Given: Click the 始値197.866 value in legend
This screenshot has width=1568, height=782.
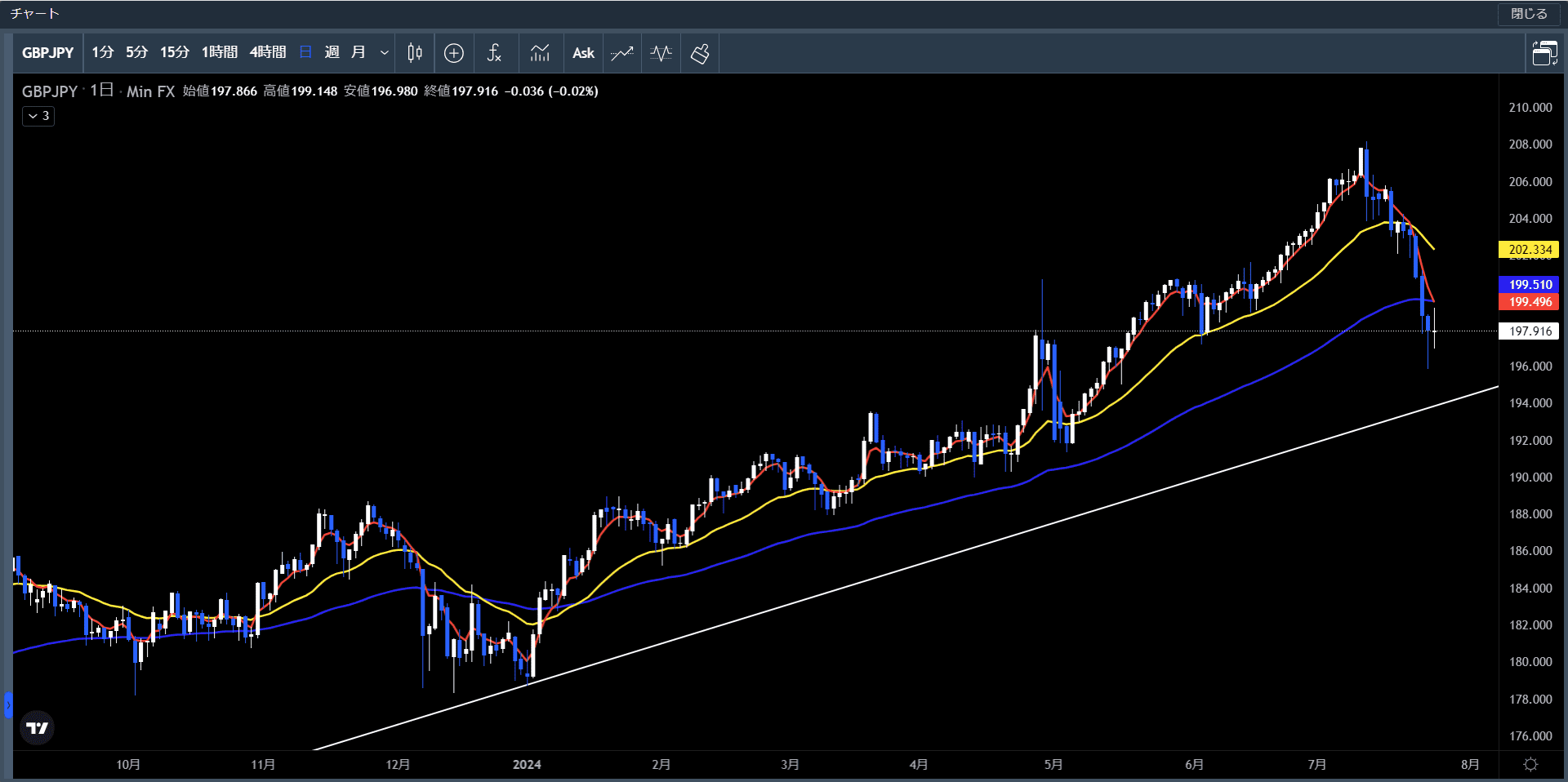Looking at the screenshot, I should tap(220, 91).
